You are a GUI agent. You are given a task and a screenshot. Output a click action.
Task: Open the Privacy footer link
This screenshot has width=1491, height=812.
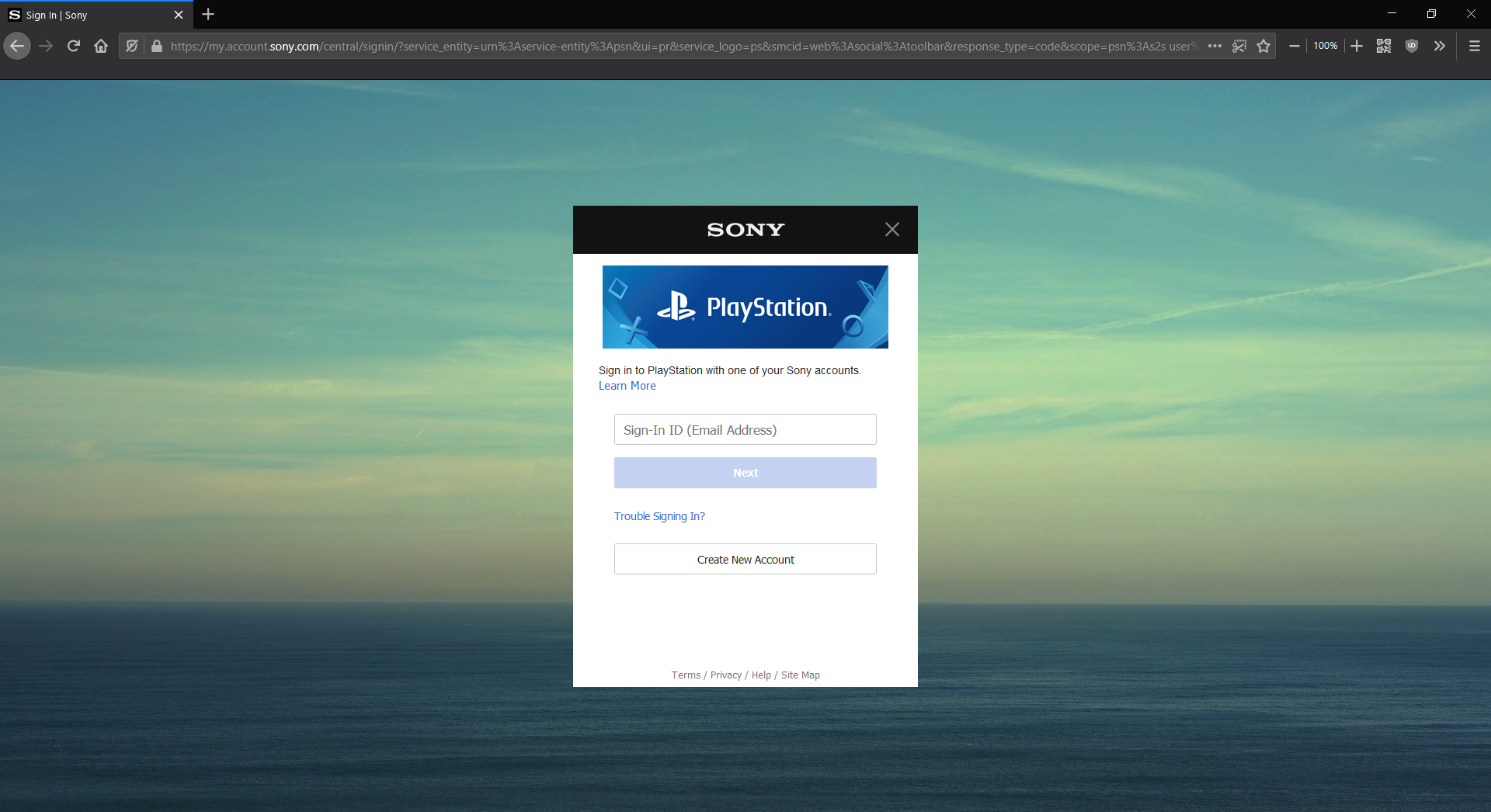(726, 675)
